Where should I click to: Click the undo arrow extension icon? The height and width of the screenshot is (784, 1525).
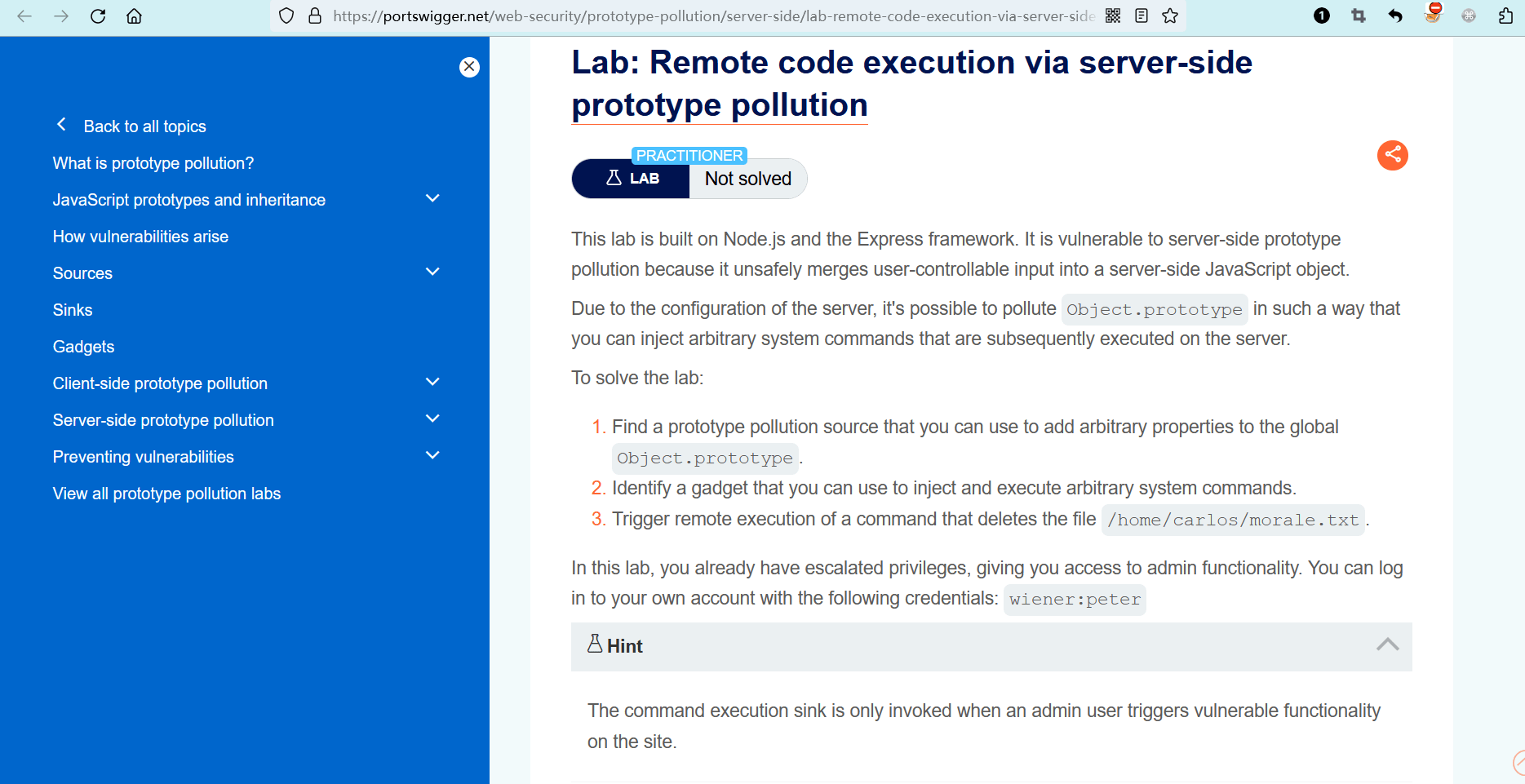[1395, 16]
